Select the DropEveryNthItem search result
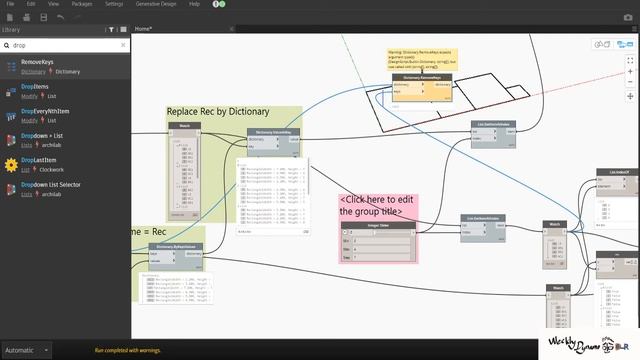The height and width of the screenshot is (360, 640). (x=65, y=116)
